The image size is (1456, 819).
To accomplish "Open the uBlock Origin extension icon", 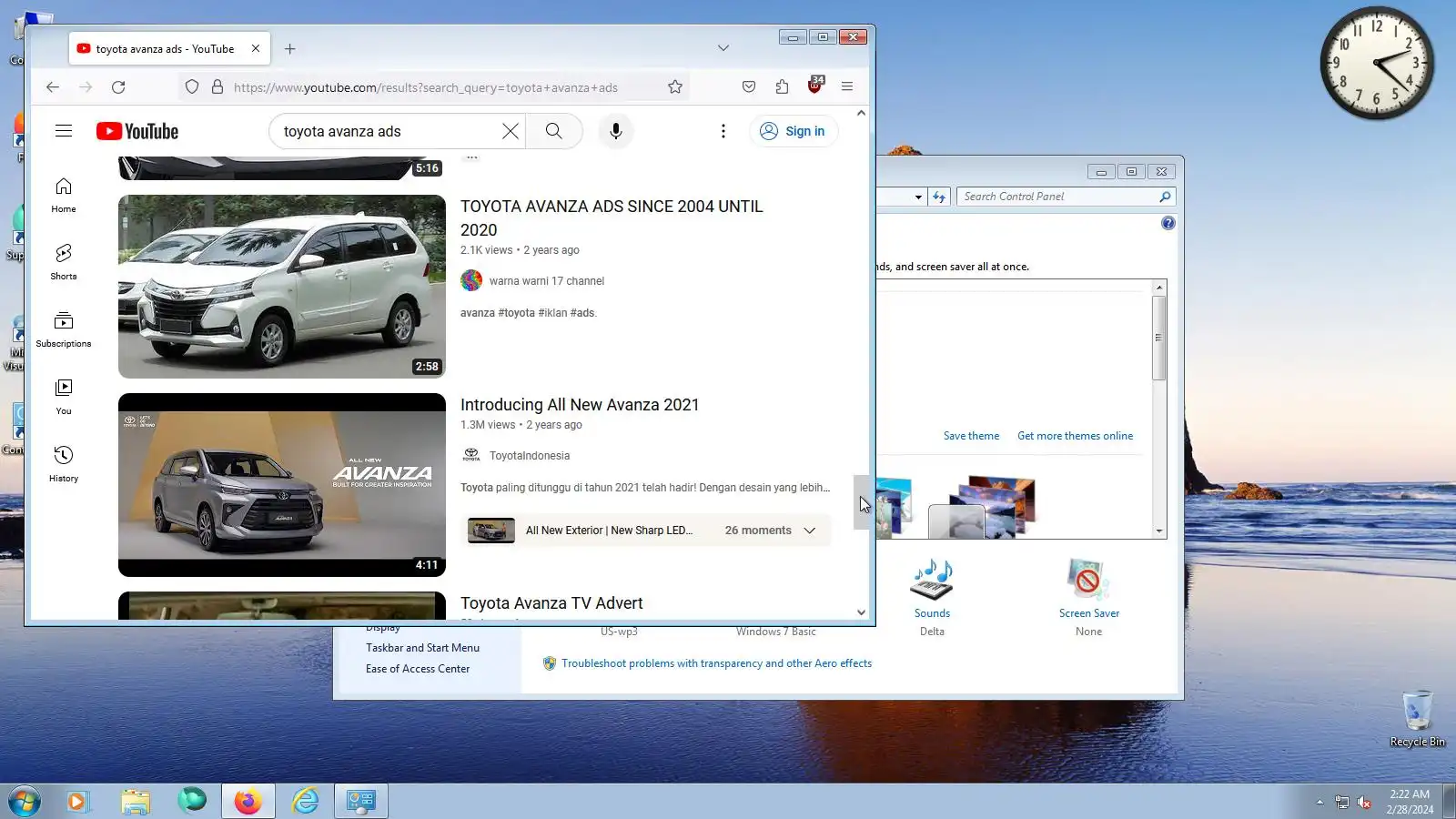I will (814, 86).
